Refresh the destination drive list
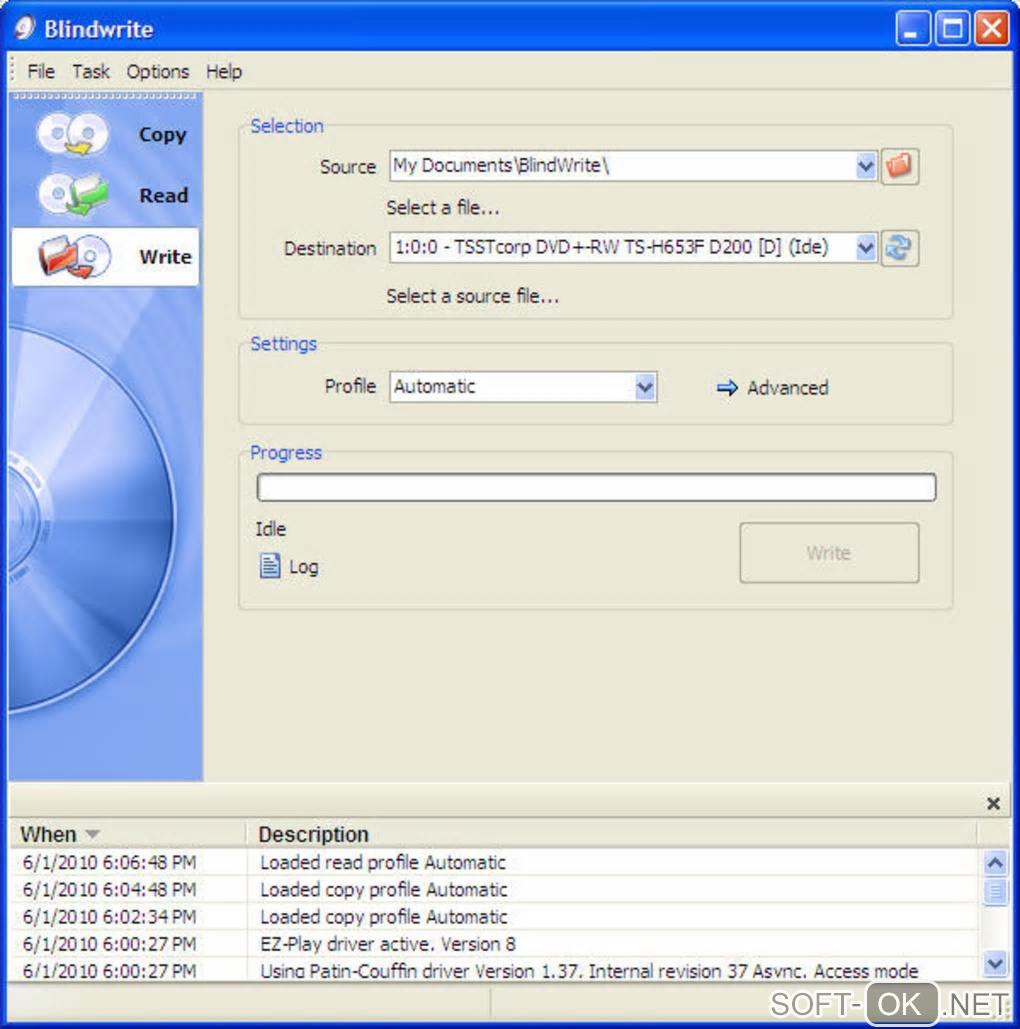 tap(899, 248)
